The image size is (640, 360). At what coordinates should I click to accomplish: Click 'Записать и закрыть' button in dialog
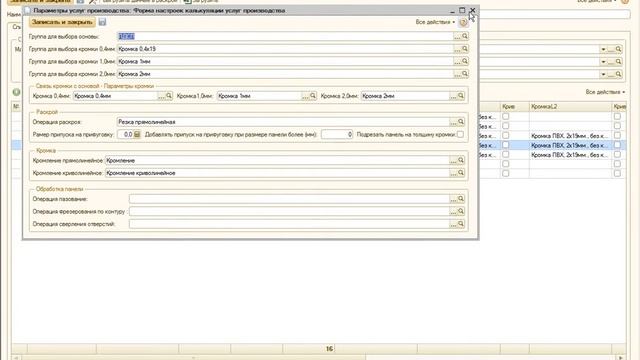click(x=62, y=22)
